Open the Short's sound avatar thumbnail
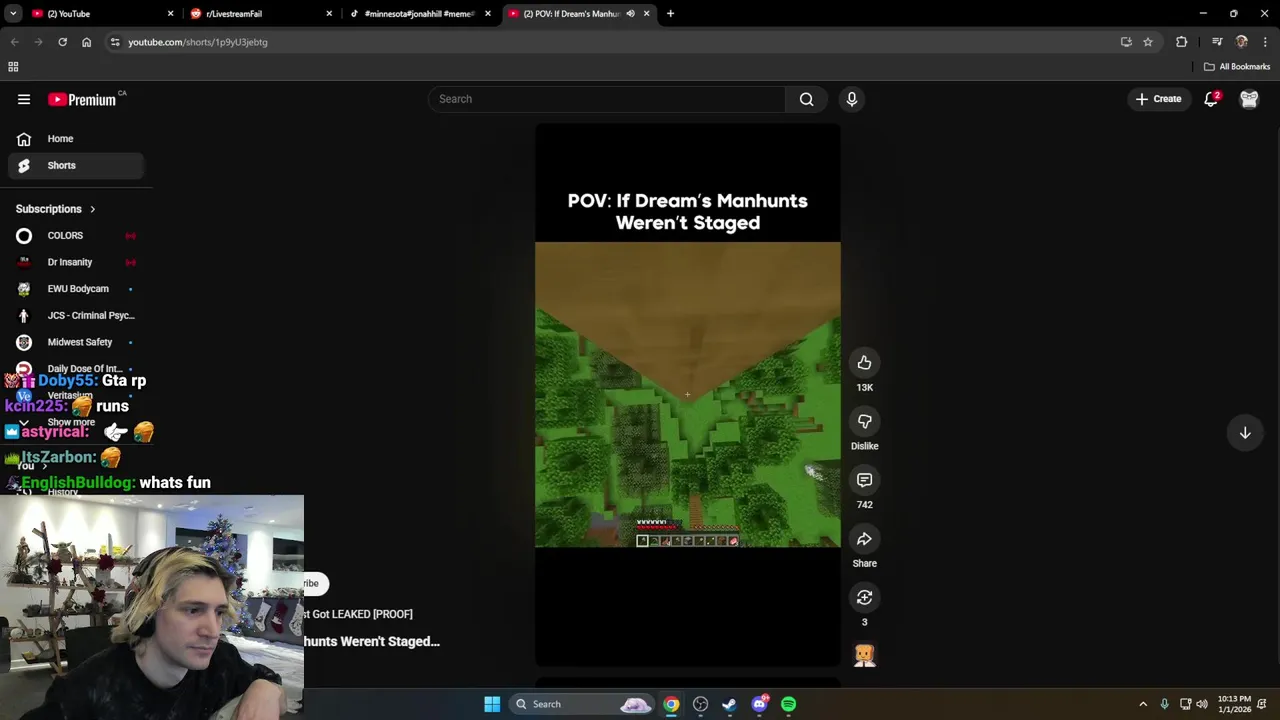 click(x=865, y=655)
